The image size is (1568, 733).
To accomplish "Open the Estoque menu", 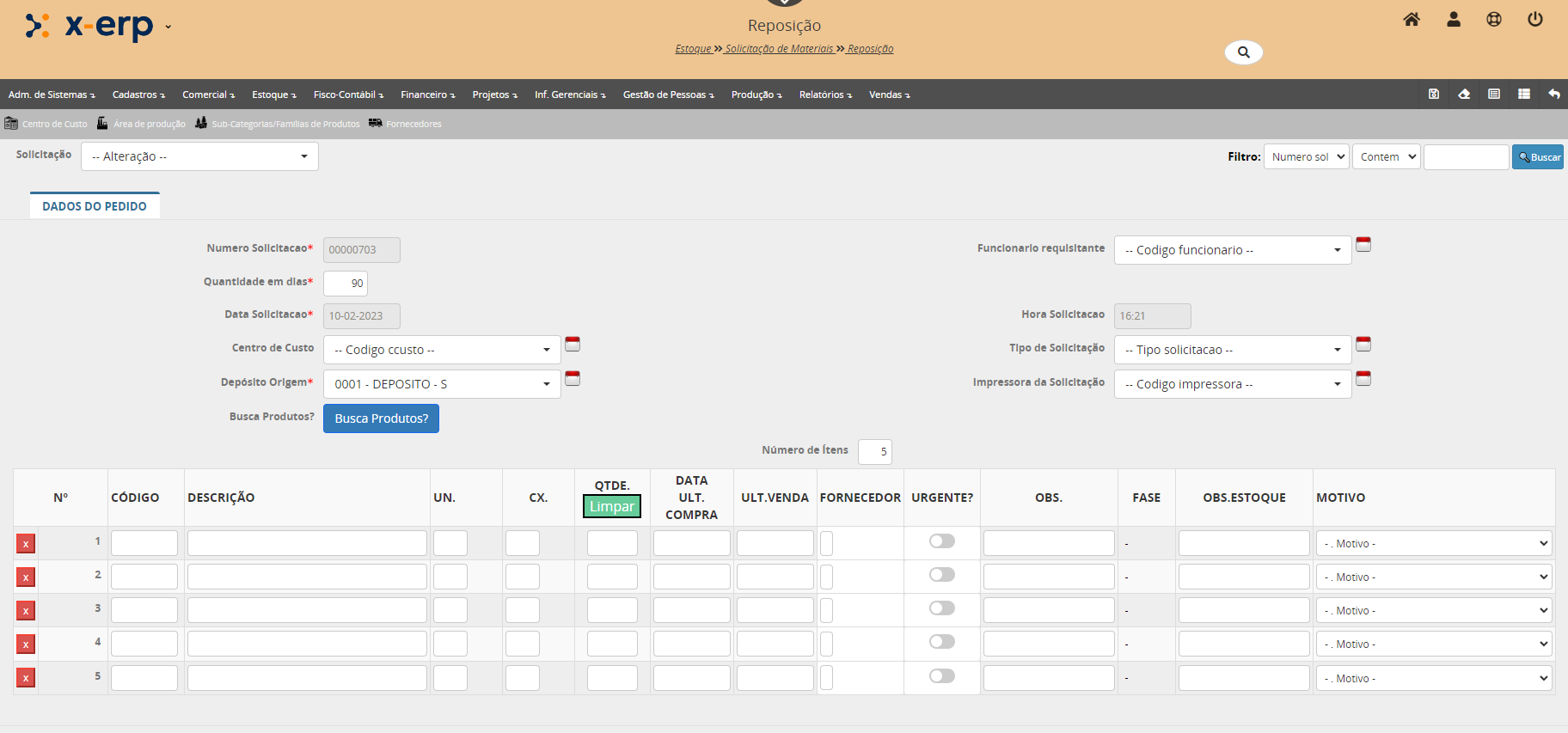I will [273, 95].
